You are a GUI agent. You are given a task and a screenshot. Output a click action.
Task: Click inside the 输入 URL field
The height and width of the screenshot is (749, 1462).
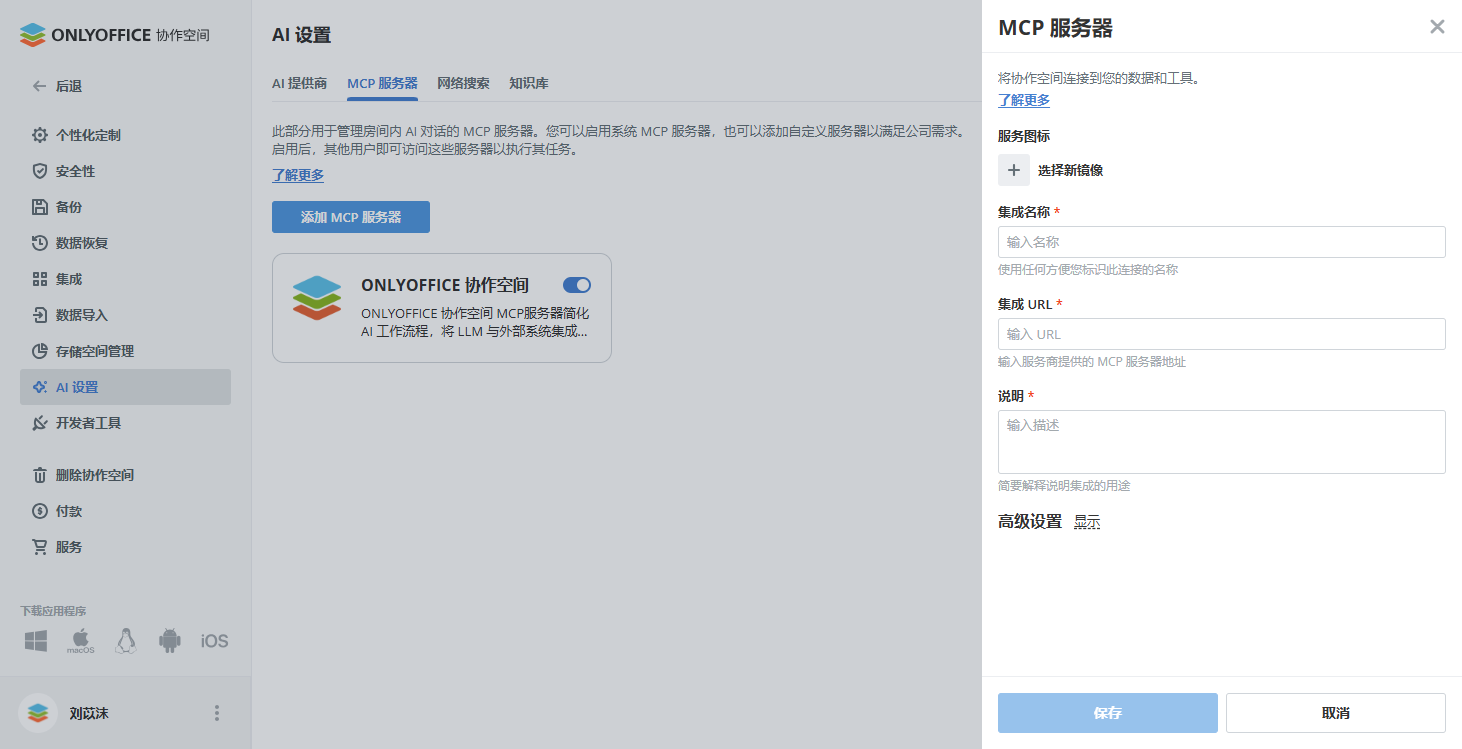coord(1220,333)
